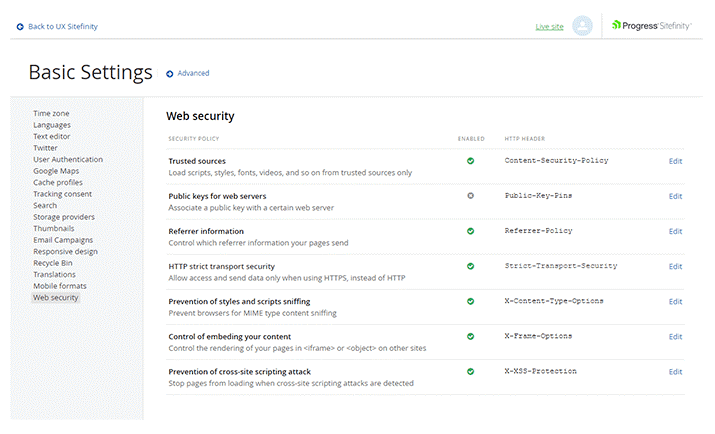Open Email Campaigns settings
The width and height of the screenshot is (715, 434).
click(63, 240)
